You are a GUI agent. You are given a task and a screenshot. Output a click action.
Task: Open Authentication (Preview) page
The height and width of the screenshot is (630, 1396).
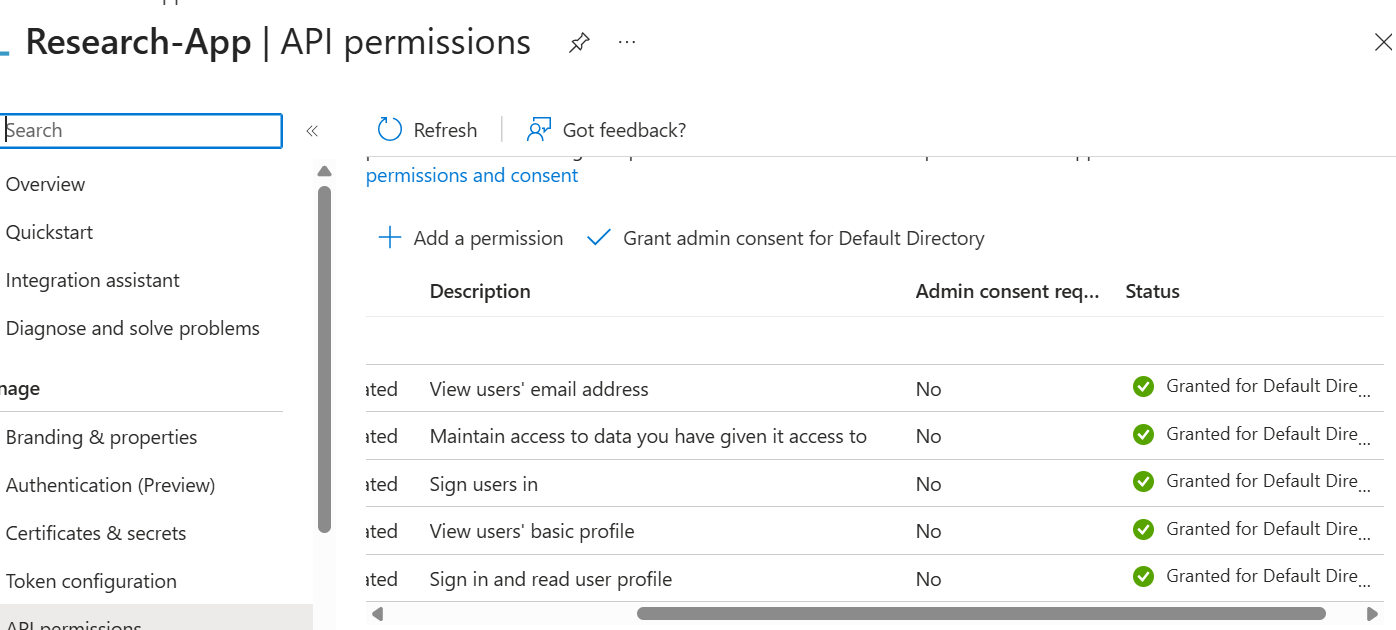tap(111, 485)
